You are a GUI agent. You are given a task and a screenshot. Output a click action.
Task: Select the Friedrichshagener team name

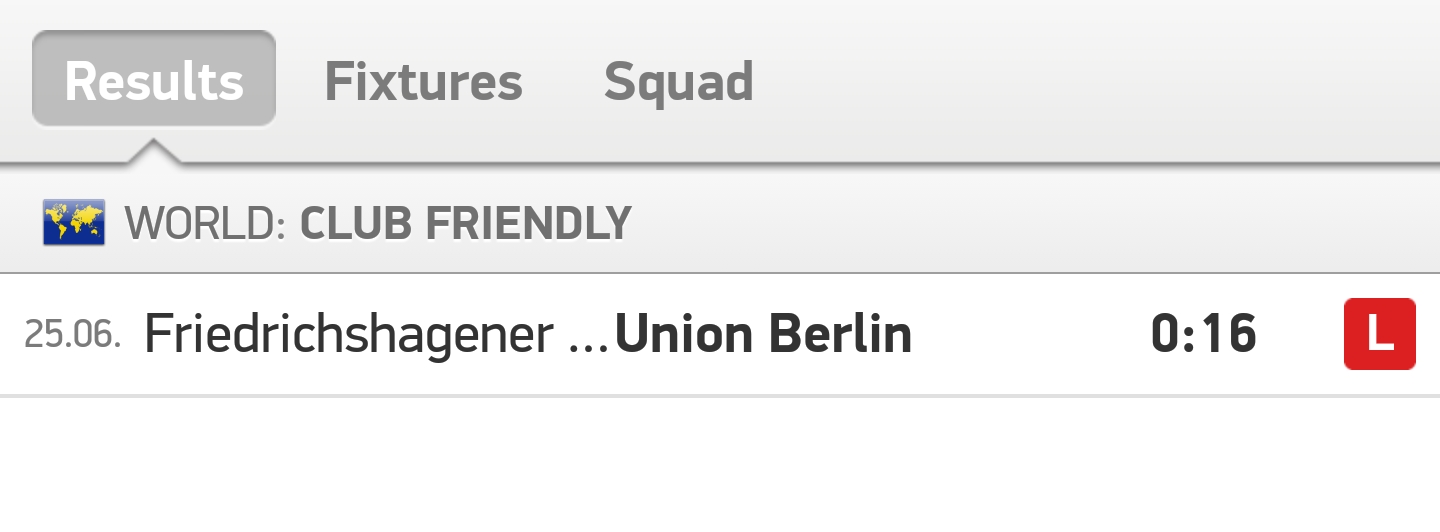349,335
